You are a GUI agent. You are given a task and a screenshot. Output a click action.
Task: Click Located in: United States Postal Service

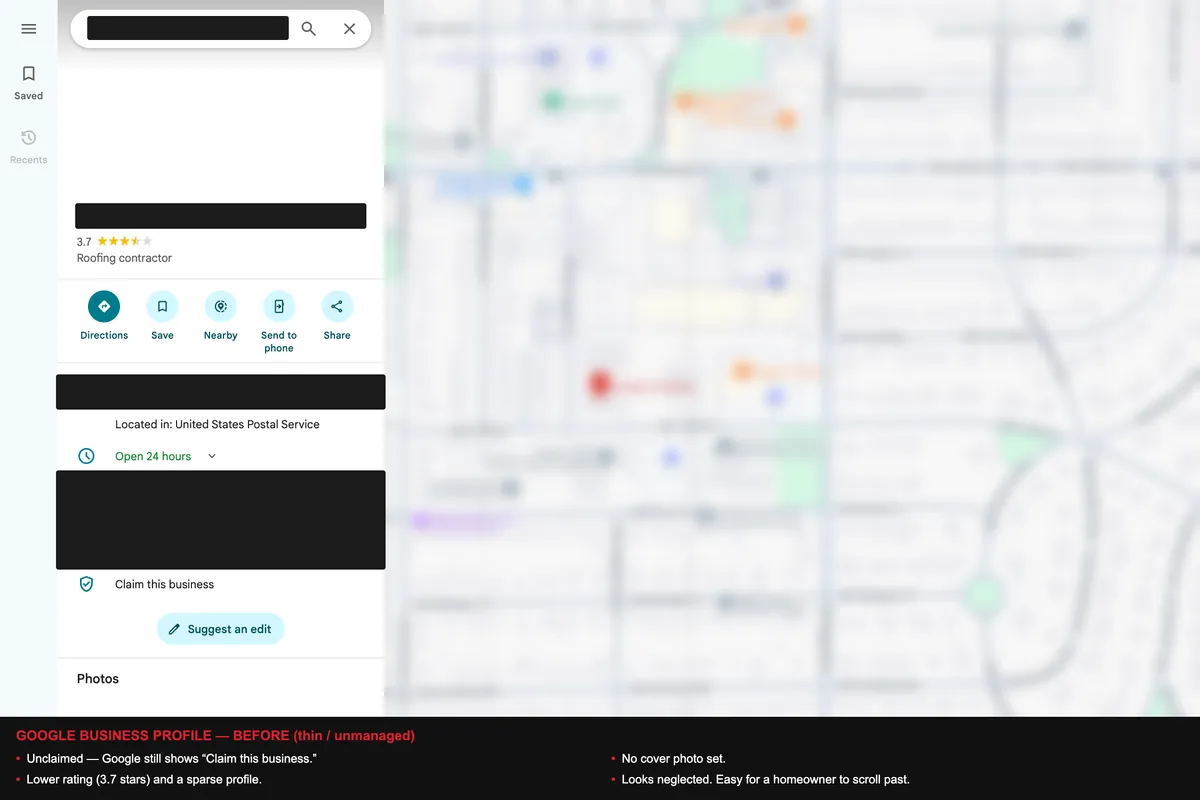(x=217, y=424)
